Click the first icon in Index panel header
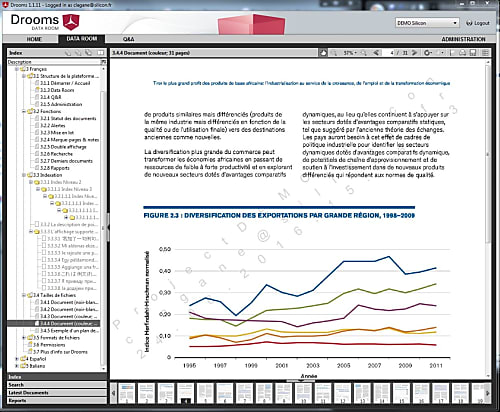The width and height of the screenshot is (500, 412). 68,53
